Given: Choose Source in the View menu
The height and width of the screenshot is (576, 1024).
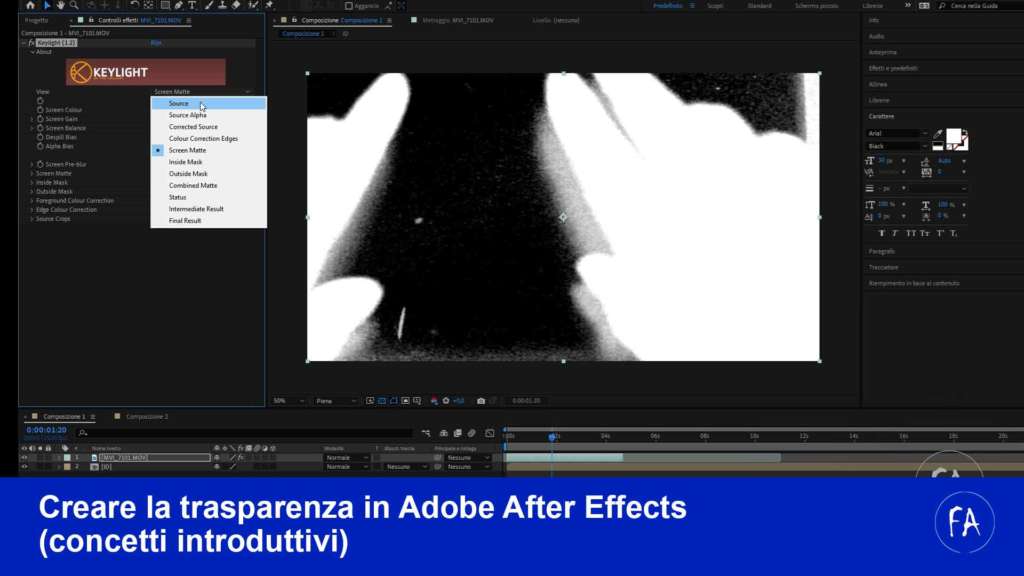Looking at the screenshot, I should (208, 103).
